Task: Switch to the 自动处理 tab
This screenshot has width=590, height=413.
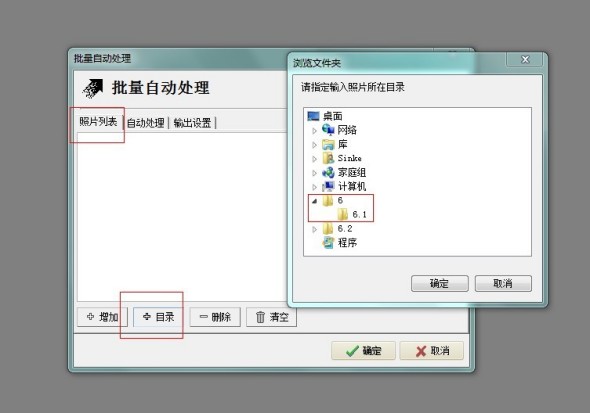Action: pyautogui.click(x=146, y=123)
